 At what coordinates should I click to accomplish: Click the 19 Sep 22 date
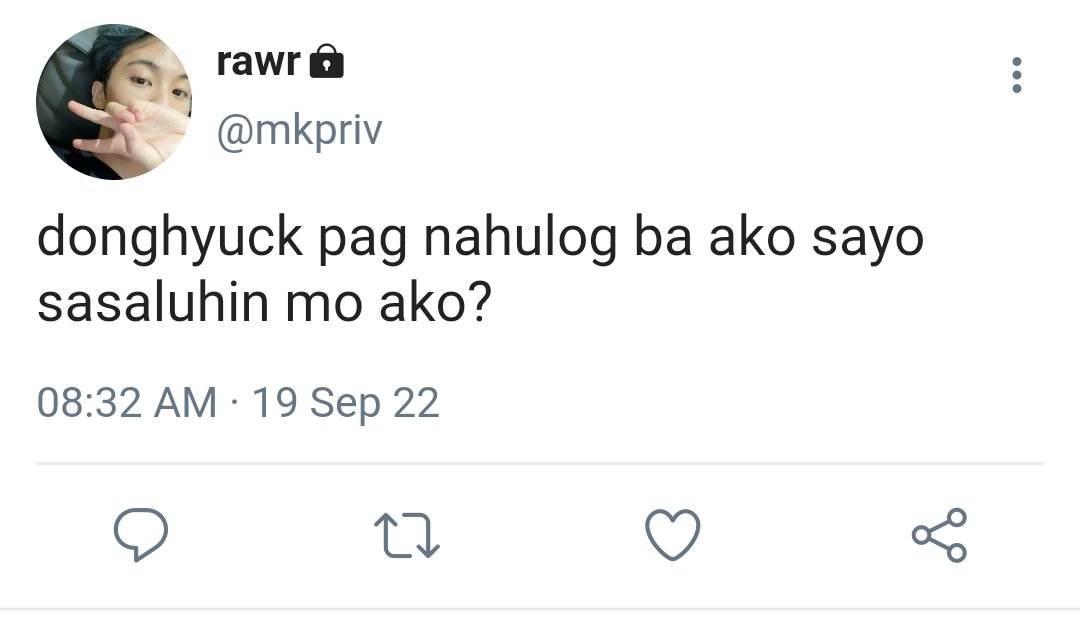pos(346,402)
